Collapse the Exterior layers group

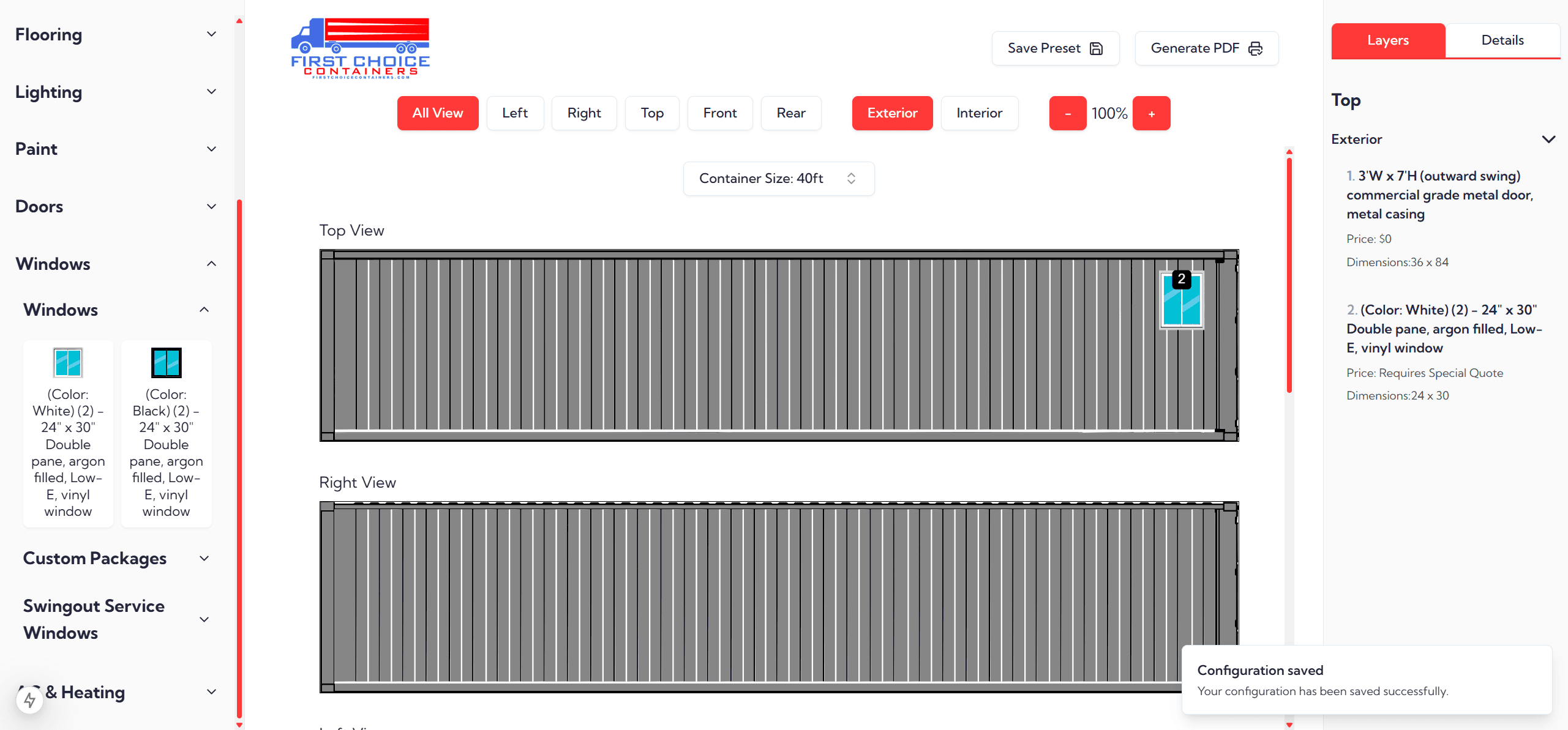coord(1548,140)
